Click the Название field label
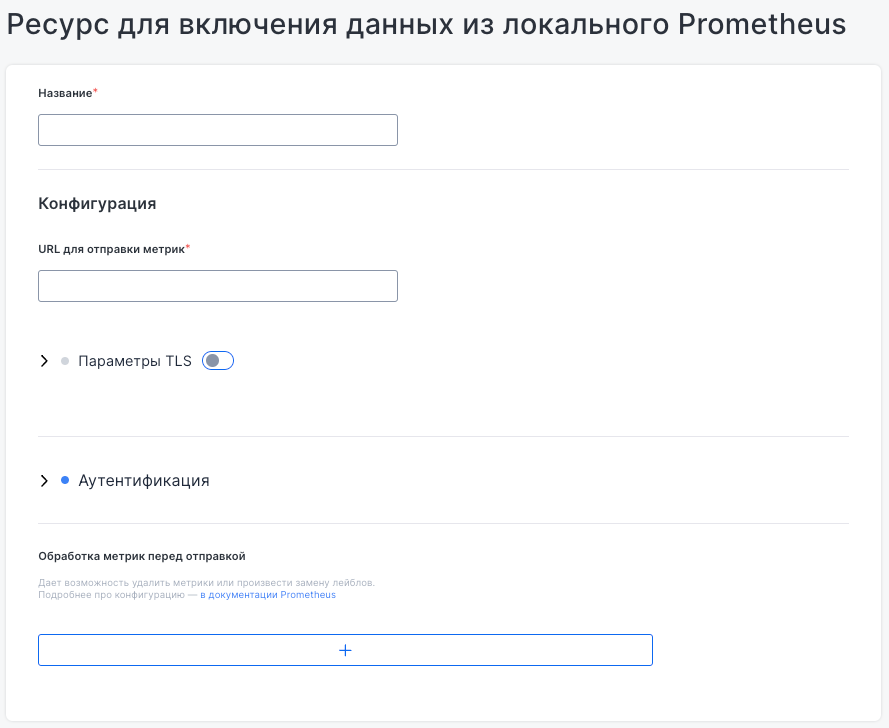 (65, 93)
